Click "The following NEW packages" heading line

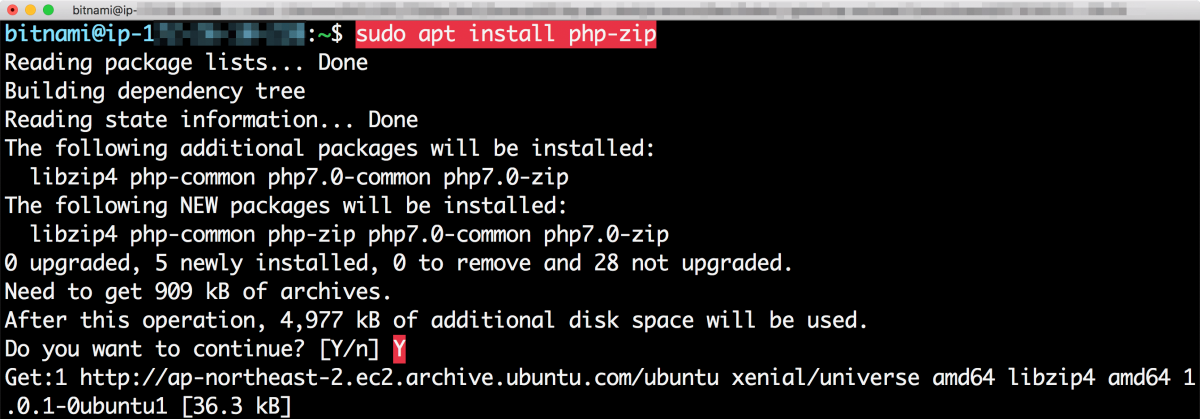(x=286, y=207)
